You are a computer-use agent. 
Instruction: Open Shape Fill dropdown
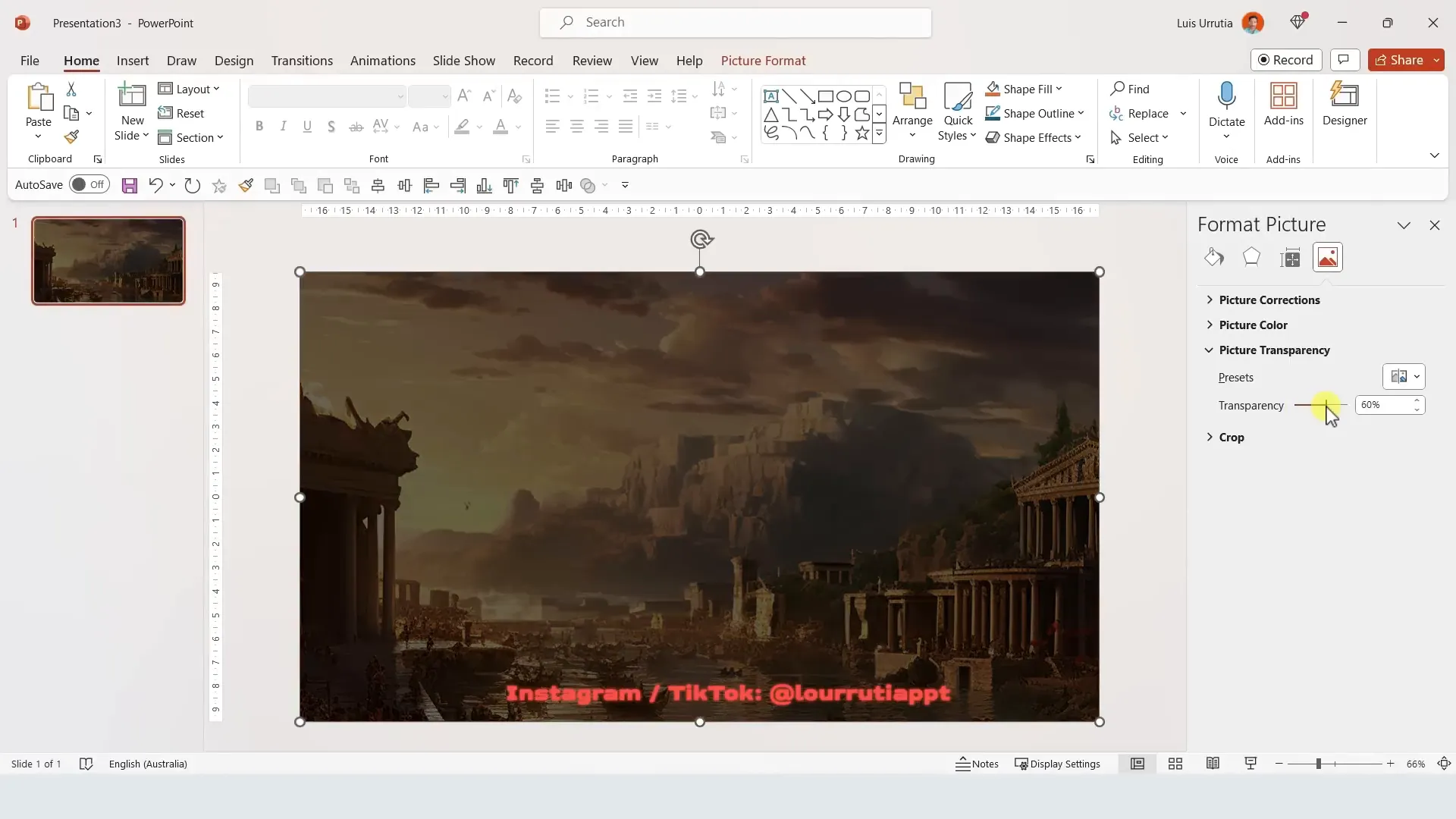point(1024,89)
